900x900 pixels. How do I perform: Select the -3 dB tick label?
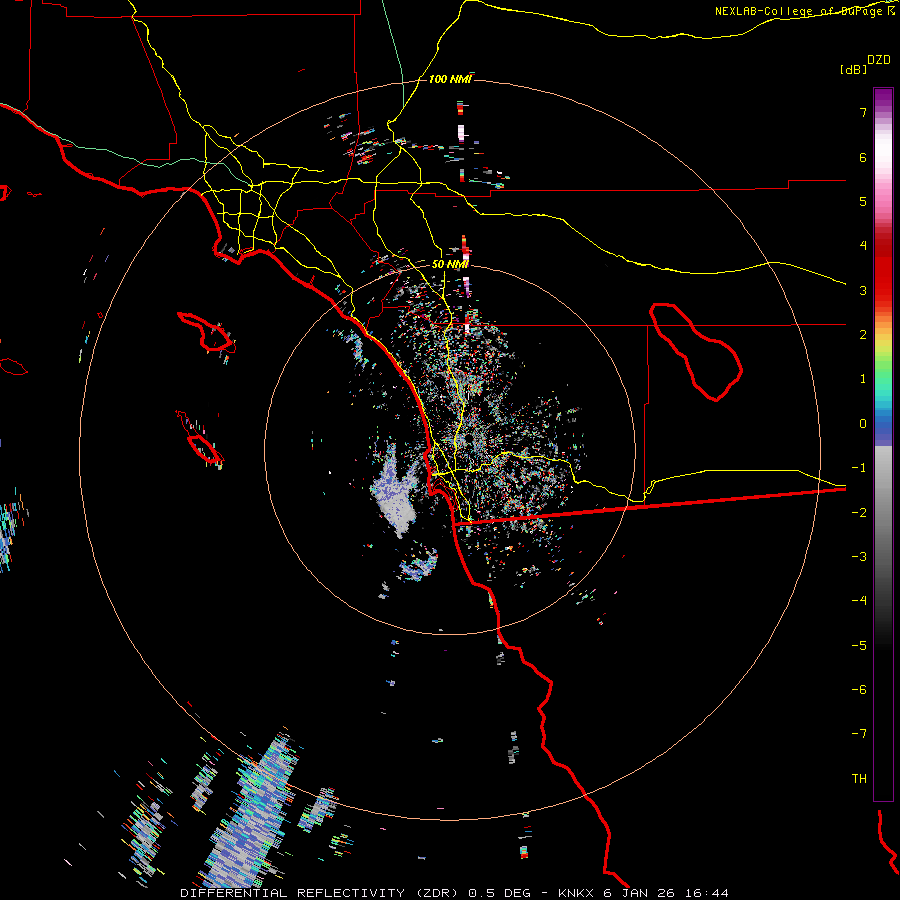click(x=859, y=557)
